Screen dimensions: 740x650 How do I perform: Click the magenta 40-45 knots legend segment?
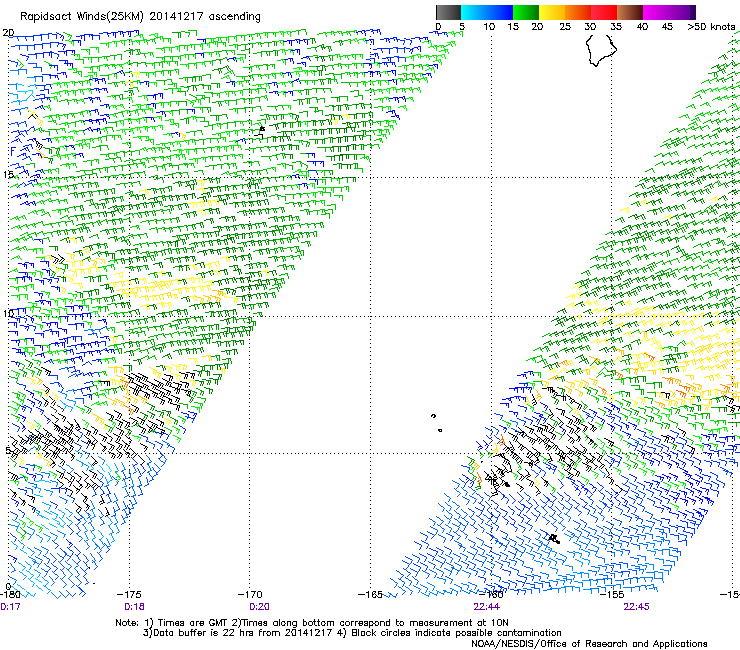tap(656, 12)
